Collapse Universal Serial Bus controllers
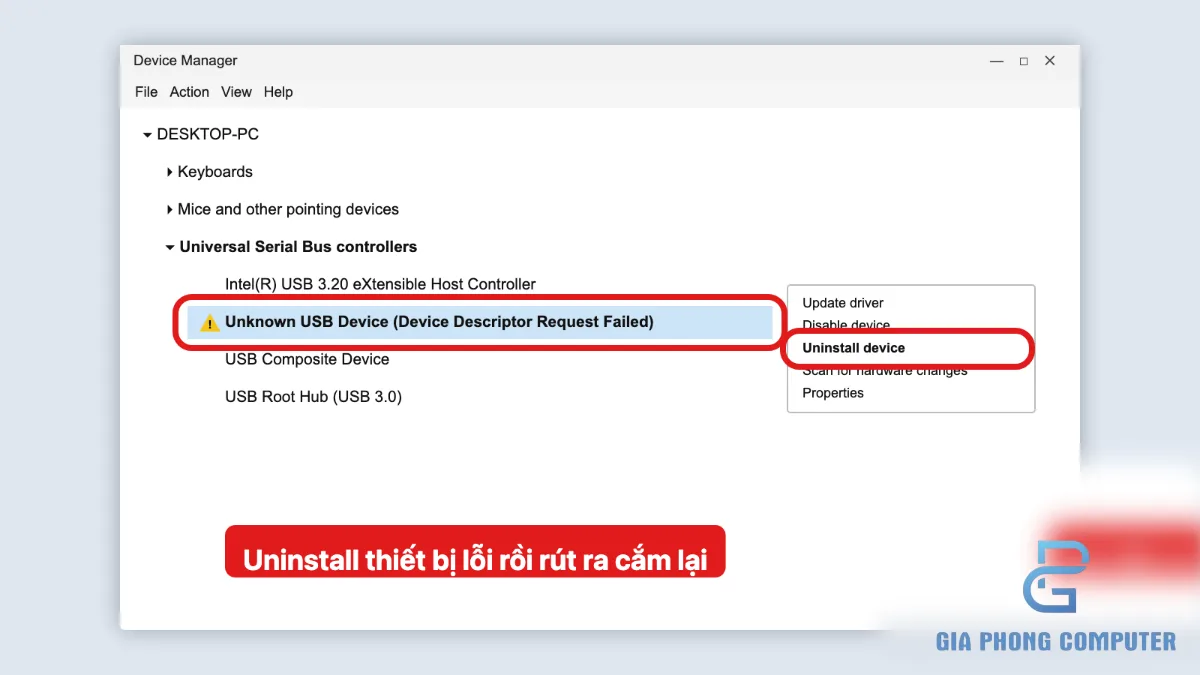 170,247
